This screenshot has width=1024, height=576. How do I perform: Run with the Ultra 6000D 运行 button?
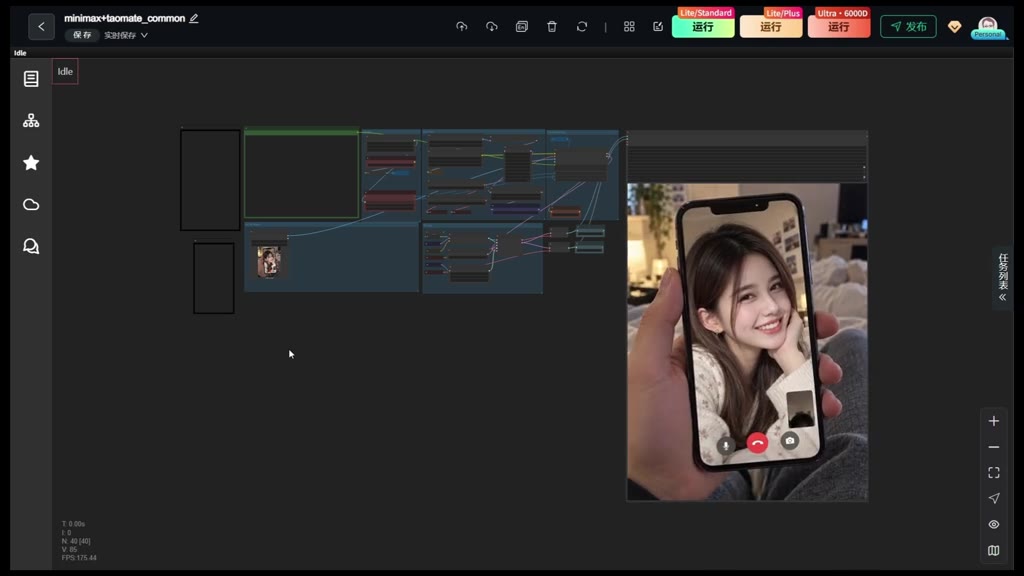click(x=839, y=27)
